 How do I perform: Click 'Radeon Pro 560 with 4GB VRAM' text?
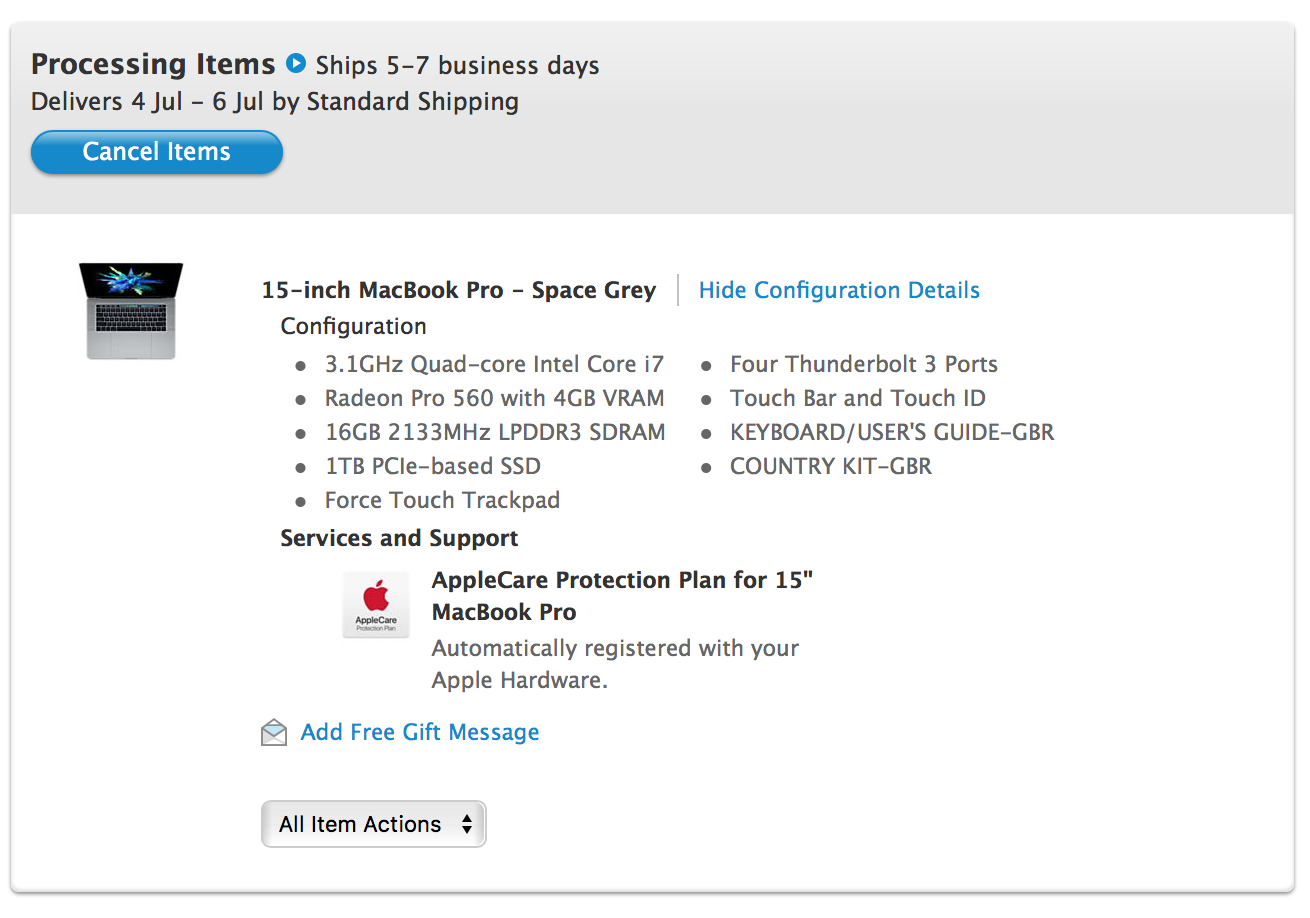coord(494,398)
